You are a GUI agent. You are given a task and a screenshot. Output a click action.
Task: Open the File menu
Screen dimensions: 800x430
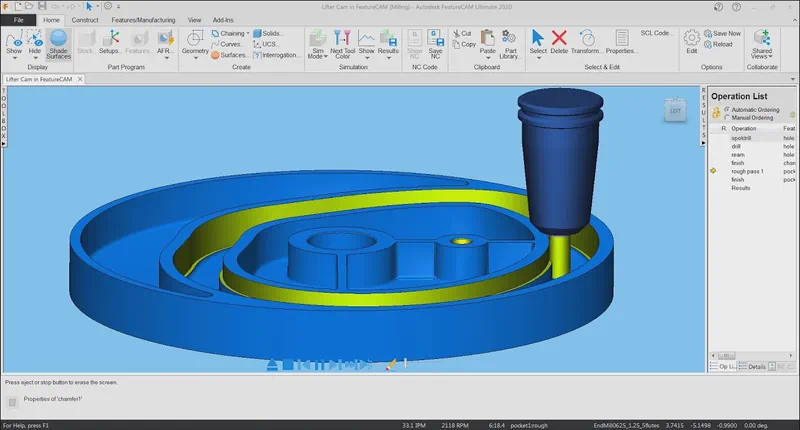pyautogui.click(x=18, y=20)
